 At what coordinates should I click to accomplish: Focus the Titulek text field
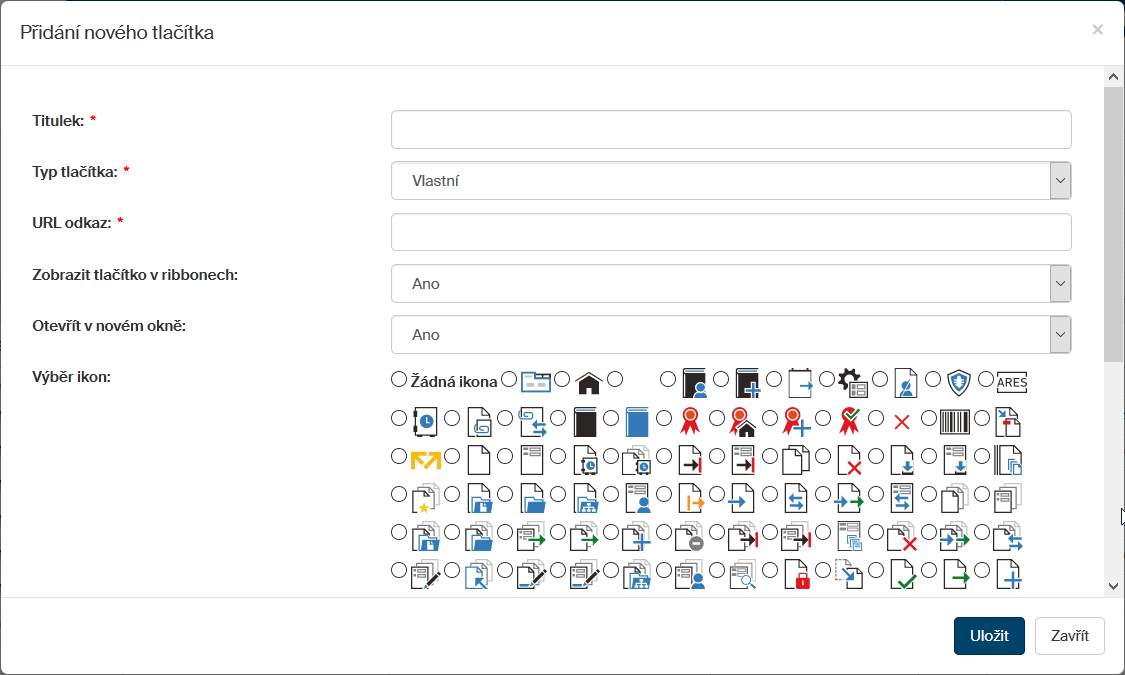[731, 130]
